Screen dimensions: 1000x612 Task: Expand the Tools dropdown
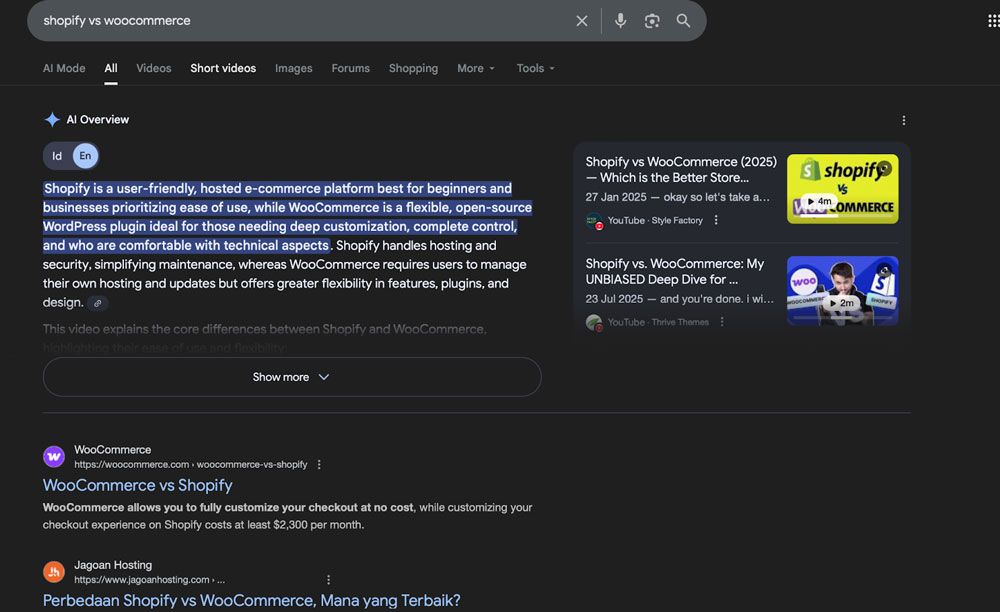point(535,68)
